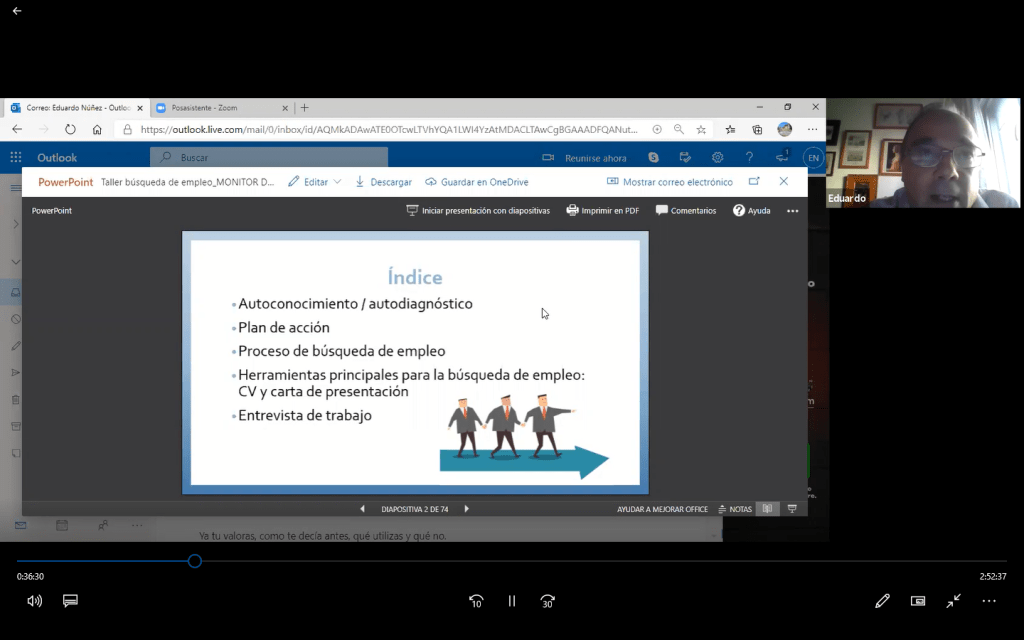Click Guardar en OneDrive
Viewport: 1024px width, 640px height.
click(476, 182)
